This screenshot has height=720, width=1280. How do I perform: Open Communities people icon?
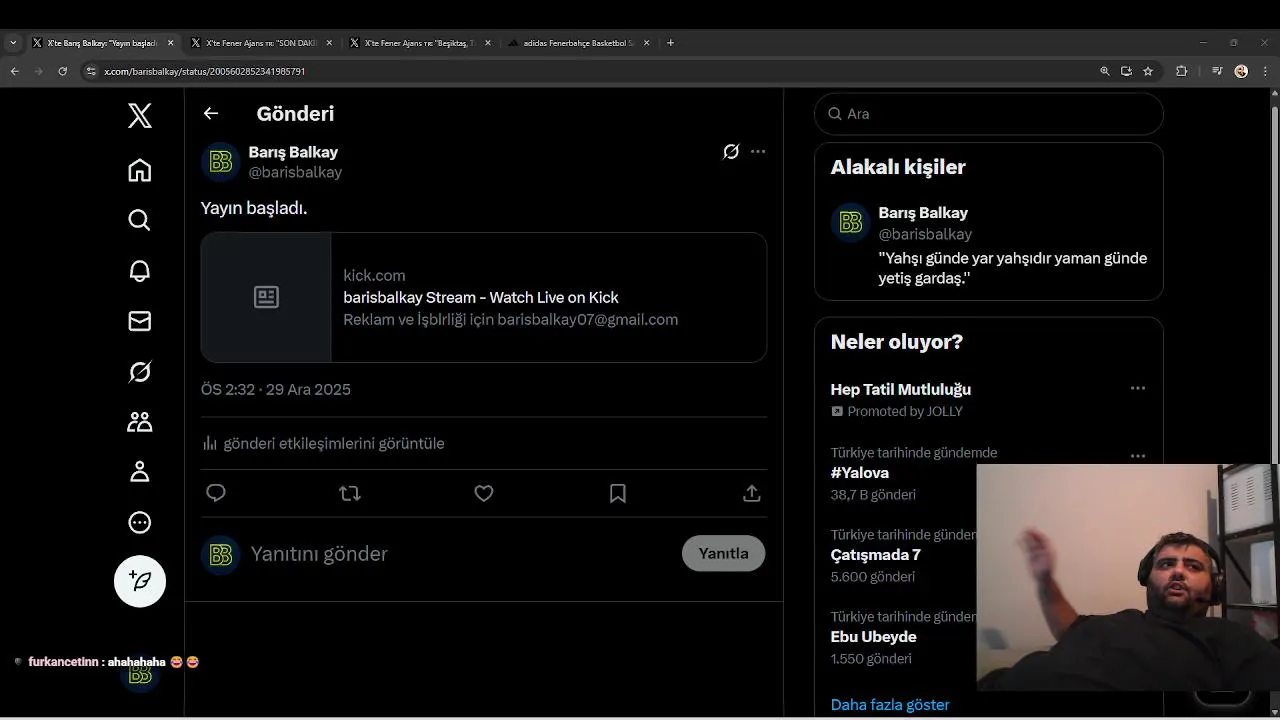[x=140, y=422]
